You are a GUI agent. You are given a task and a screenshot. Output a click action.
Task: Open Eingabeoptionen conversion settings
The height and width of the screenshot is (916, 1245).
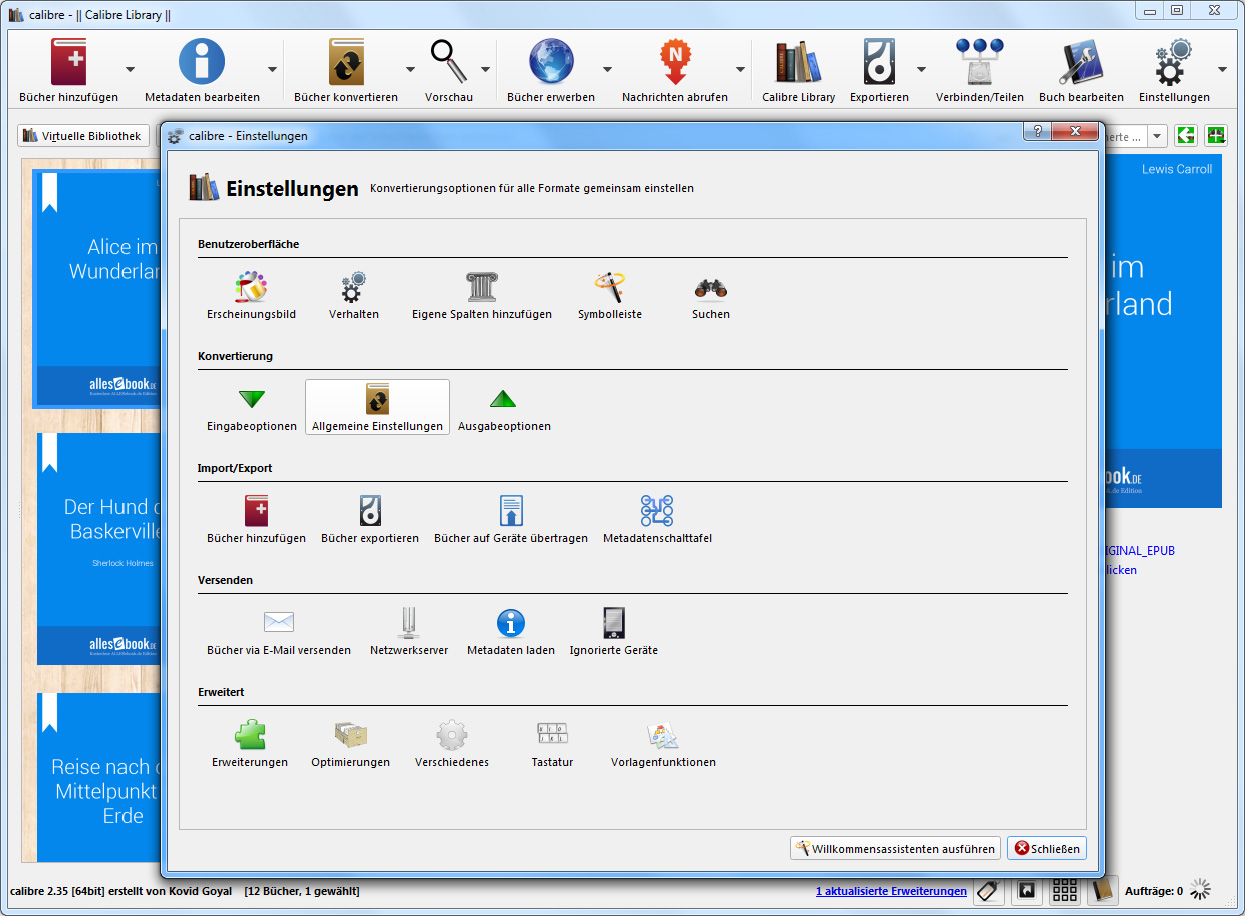point(252,408)
